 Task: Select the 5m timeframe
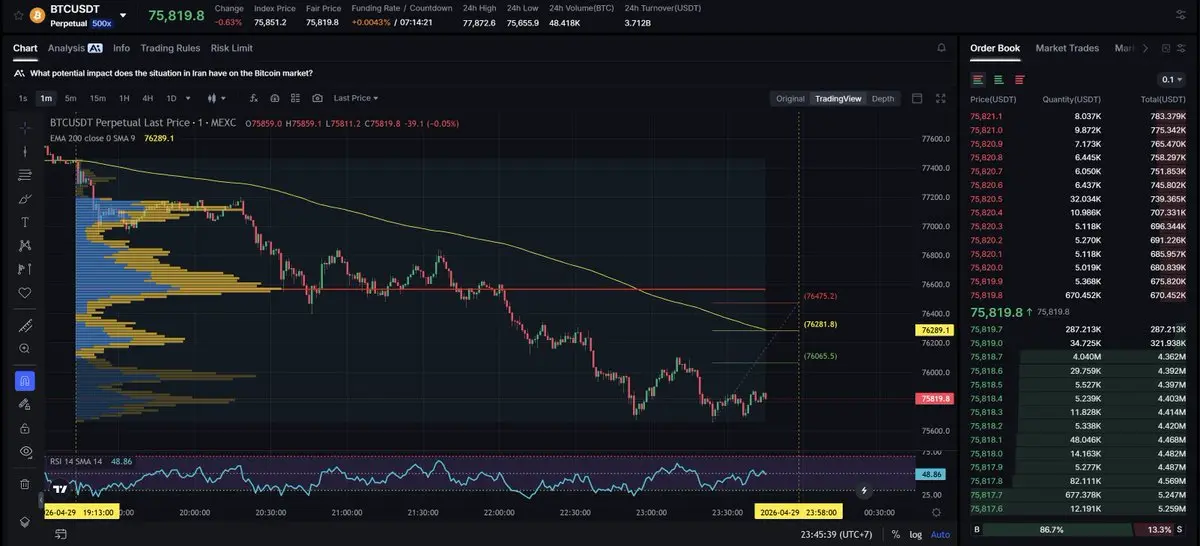click(x=71, y=98)
